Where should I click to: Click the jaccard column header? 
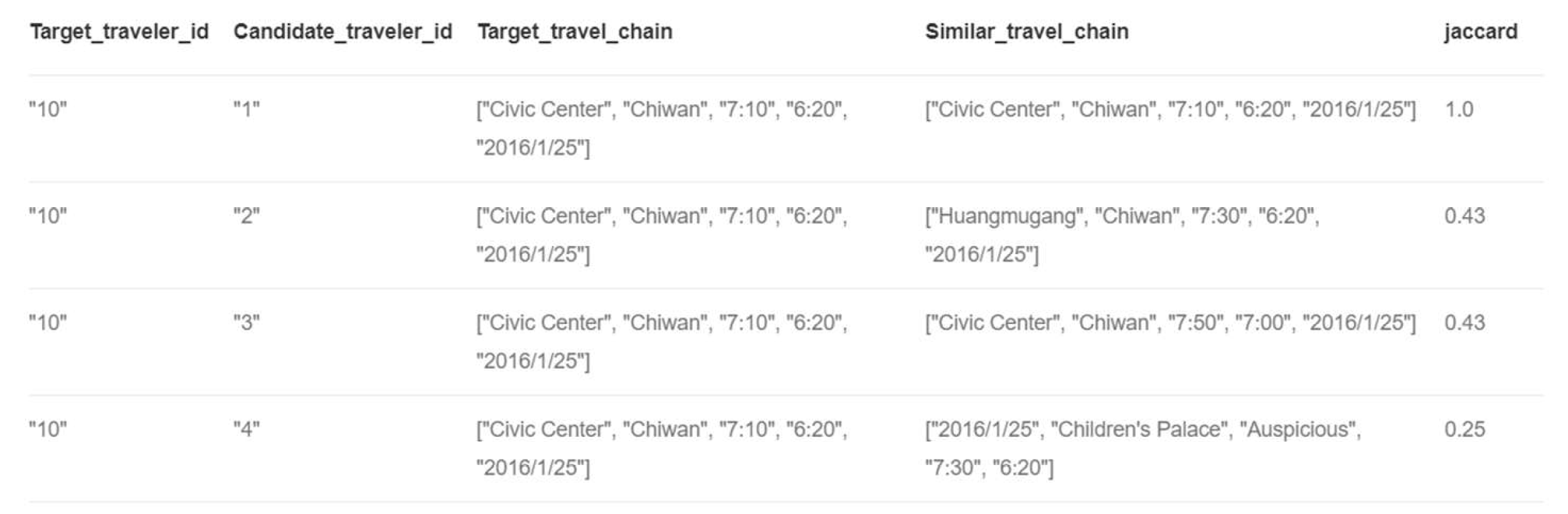click(x=1480, y=31)
